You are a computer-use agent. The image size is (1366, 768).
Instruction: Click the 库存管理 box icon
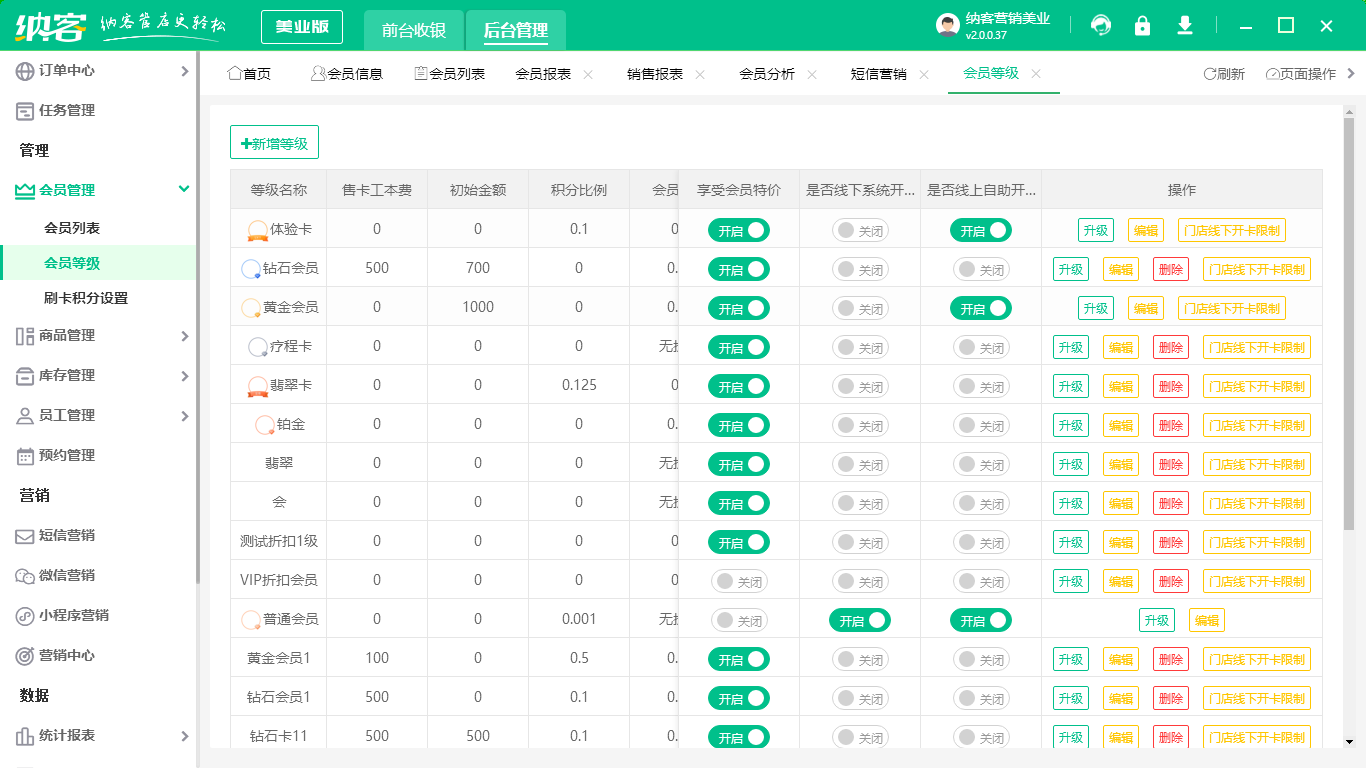point(25,376)
